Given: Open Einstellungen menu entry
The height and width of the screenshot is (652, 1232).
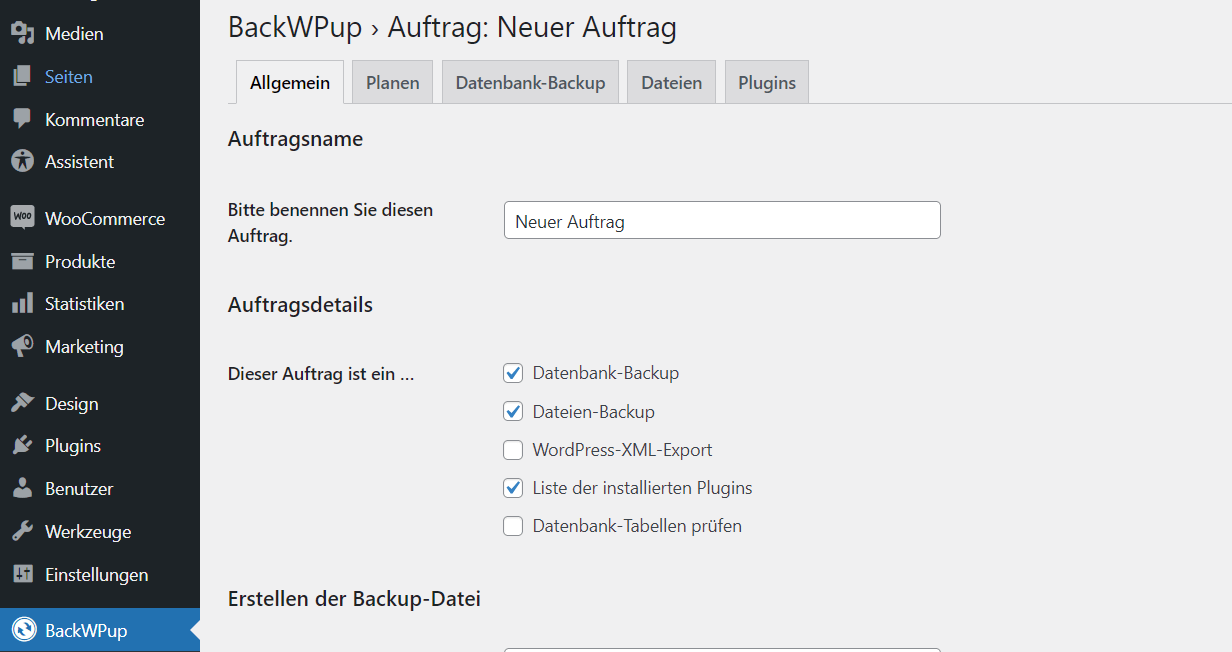Looking at the screenshot, I should point(100,574).
